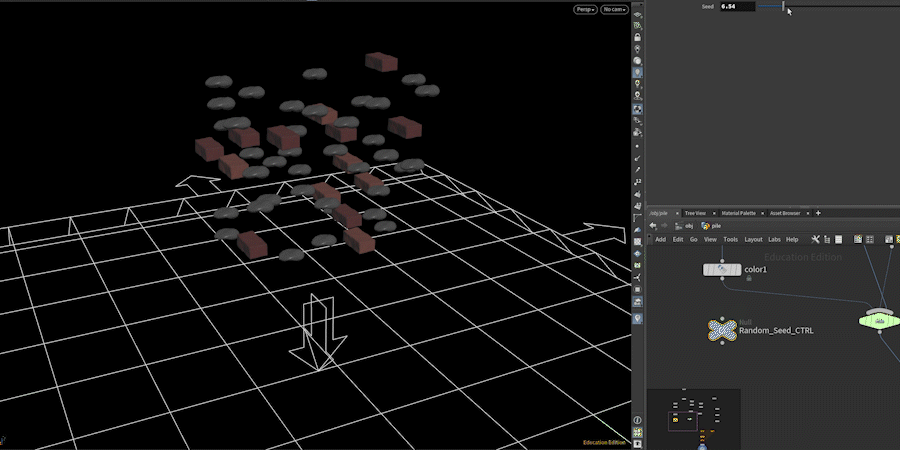Click the color1 node label
This screenshot has width=900, height=450.
(755, 269)
